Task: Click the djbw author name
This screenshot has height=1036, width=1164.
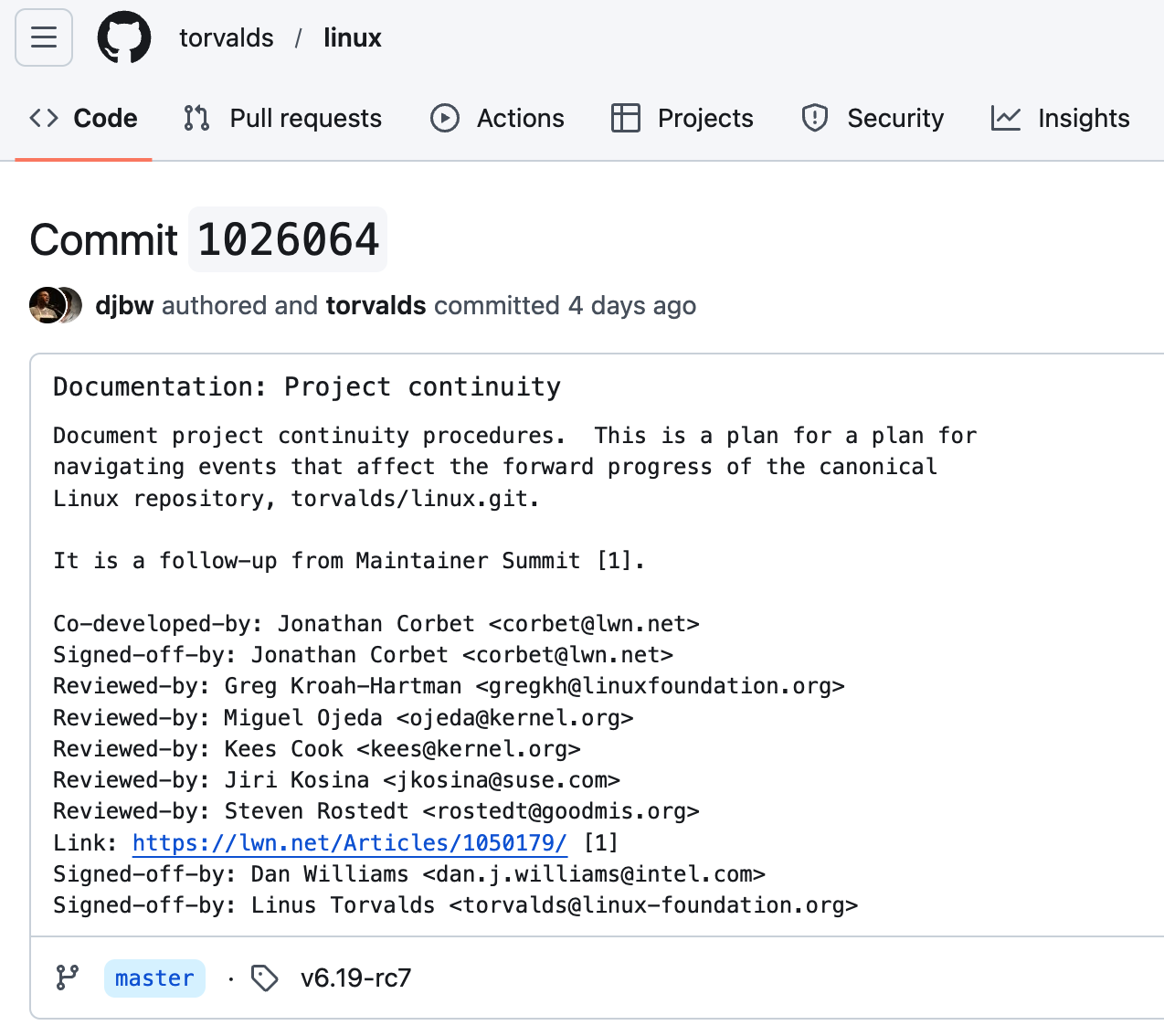Action: pyautogui.click(x=124, y=305)
